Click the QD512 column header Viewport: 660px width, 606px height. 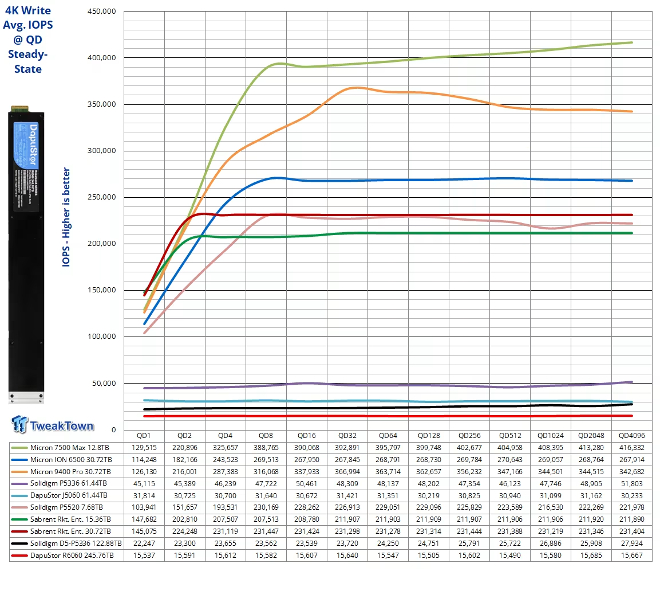[x=510, y=436]
